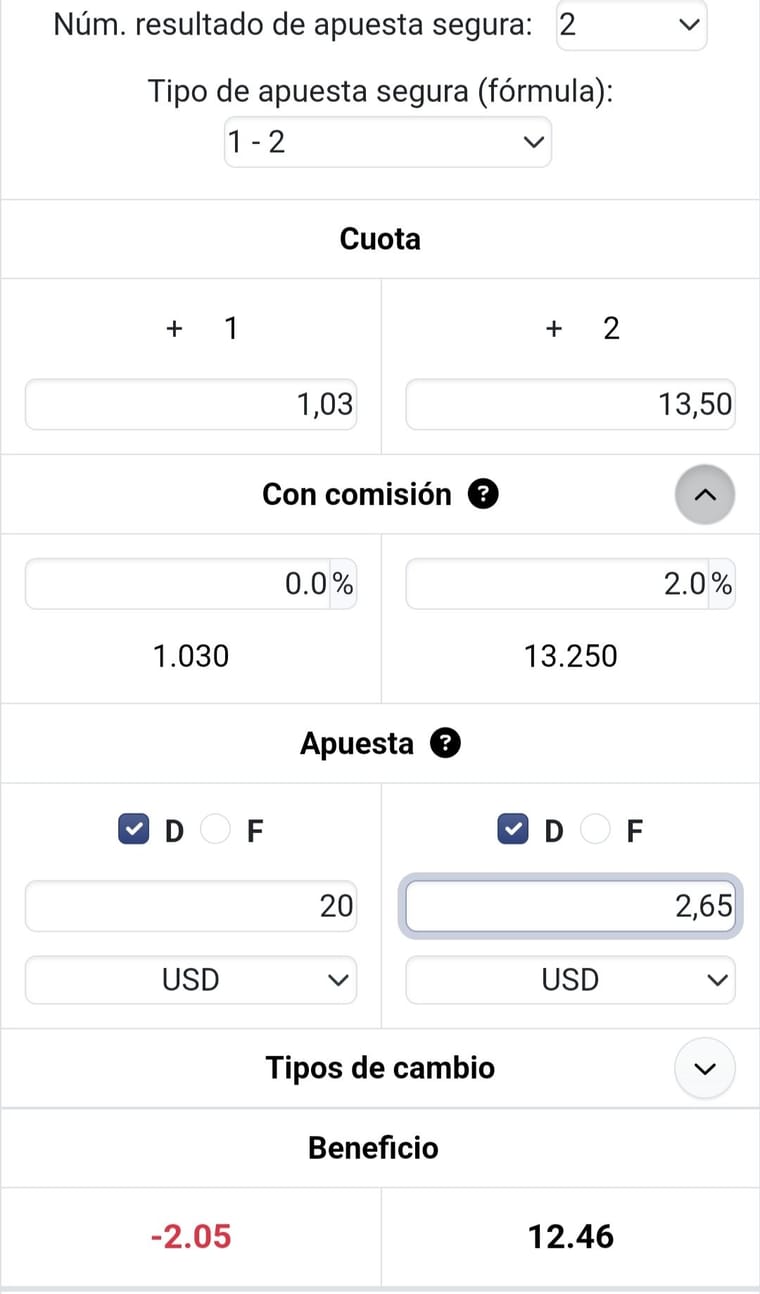Screen dimensions: 760x1294
Task: Select the F radio button for bet 1
Action: (x=215, y=830)
